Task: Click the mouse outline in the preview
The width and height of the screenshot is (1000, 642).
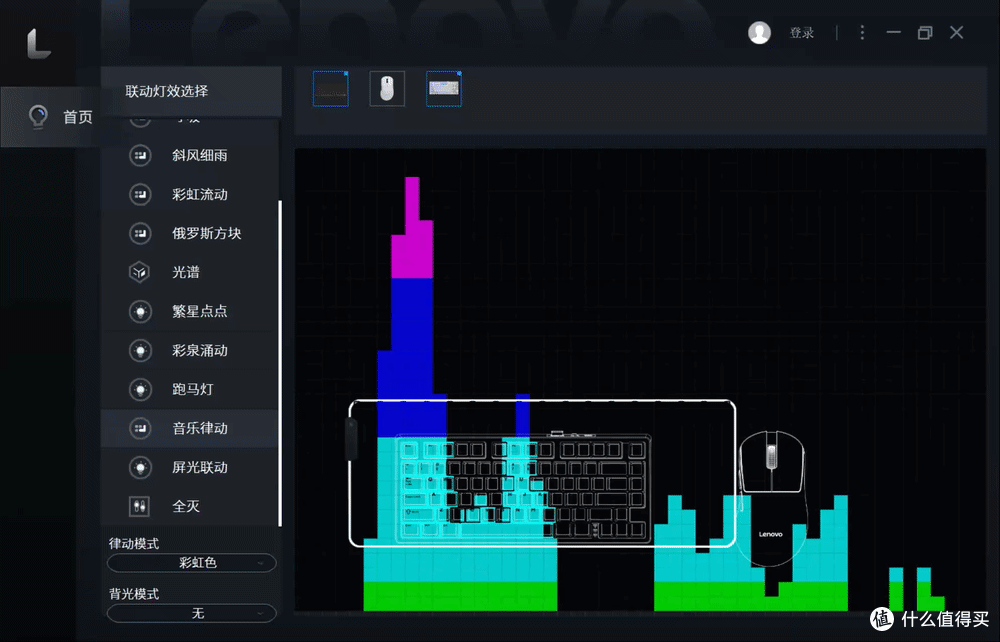Action: click(x=772, y=497)
